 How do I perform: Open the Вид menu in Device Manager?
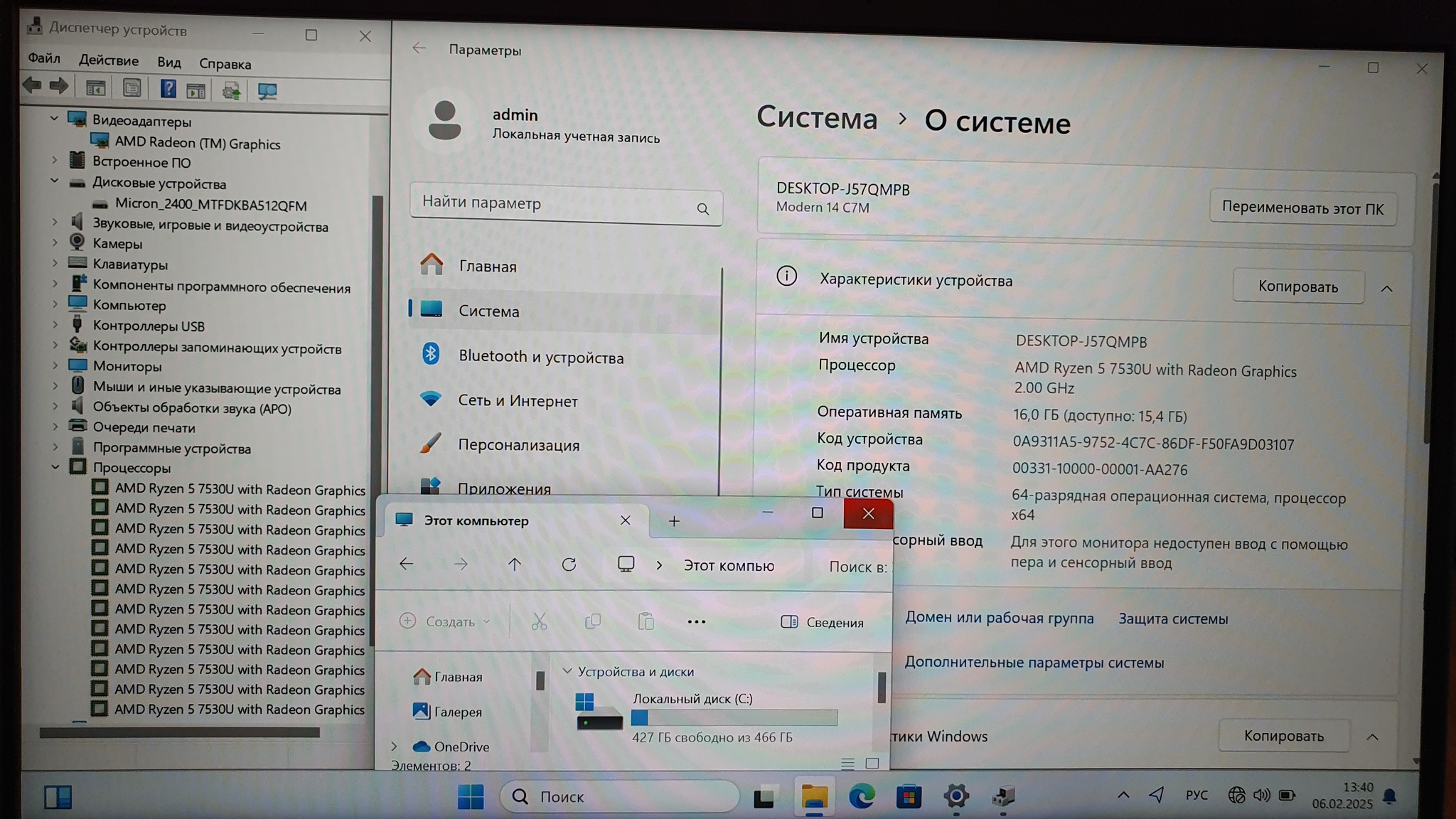(x=168, y=63)
